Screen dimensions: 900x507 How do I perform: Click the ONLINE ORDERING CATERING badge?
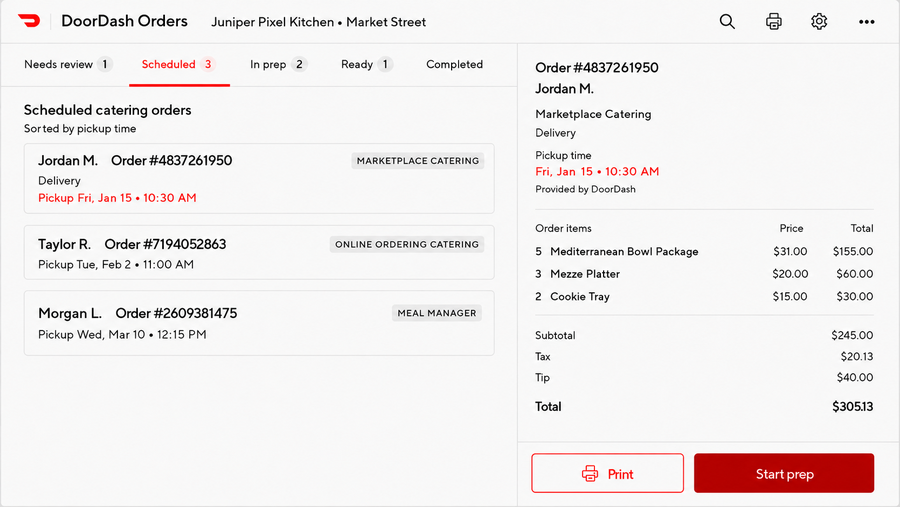[x=407, y=244]
